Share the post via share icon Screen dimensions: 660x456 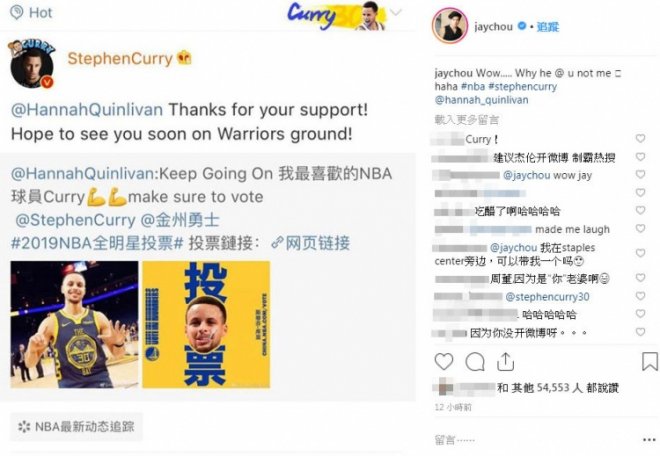point(505,362)
